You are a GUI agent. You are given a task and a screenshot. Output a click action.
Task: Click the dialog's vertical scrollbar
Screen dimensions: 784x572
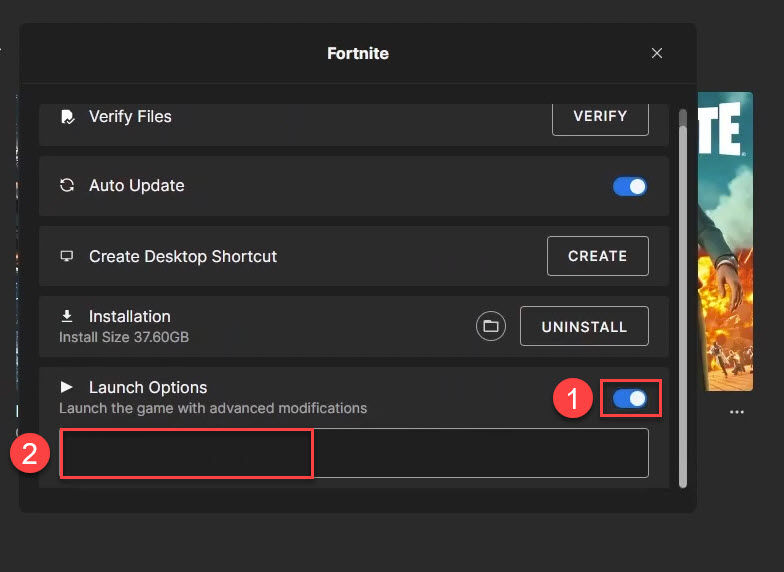683,300
